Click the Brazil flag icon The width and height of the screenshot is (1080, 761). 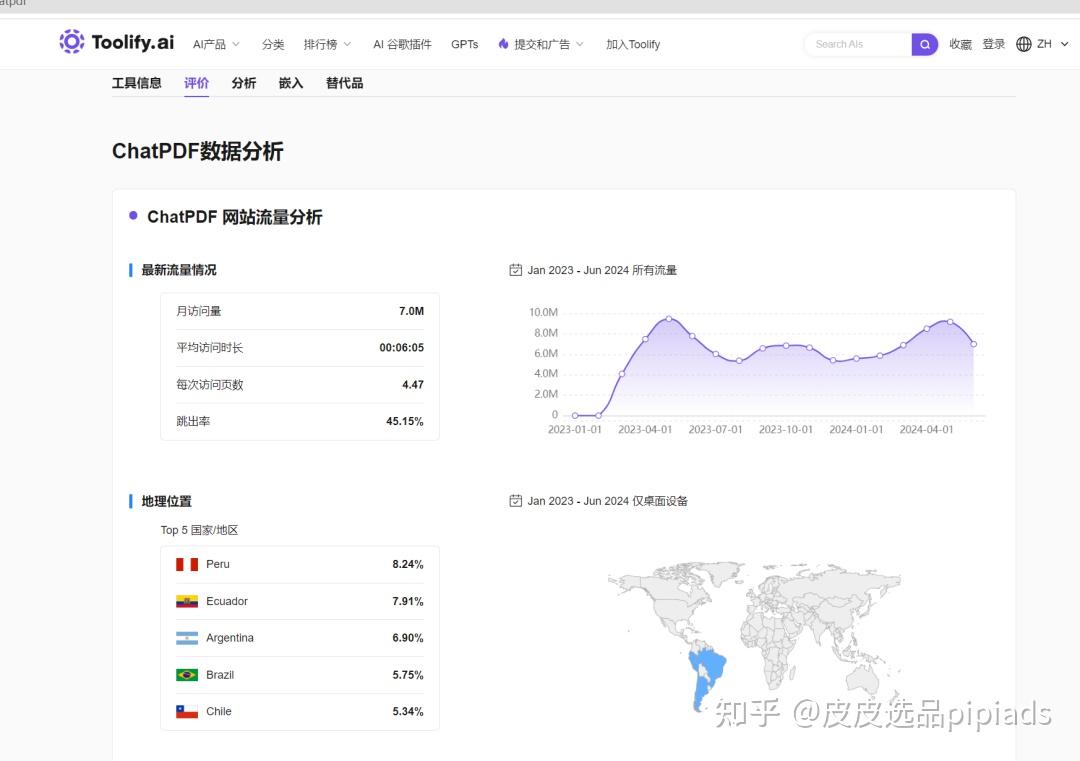(x=187, y=675)
